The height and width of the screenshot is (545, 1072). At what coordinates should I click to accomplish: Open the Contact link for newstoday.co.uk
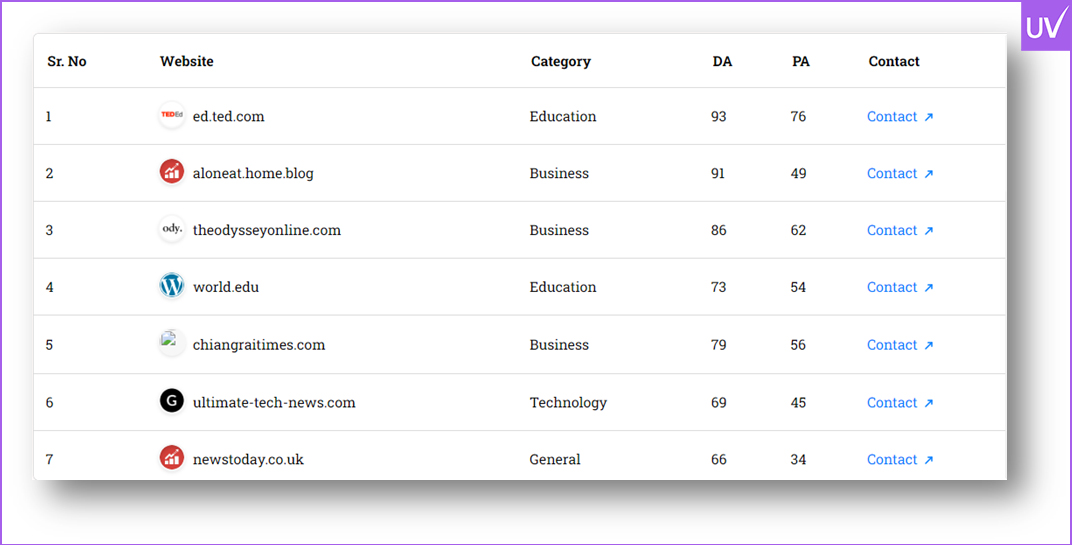tap(899, 460)
